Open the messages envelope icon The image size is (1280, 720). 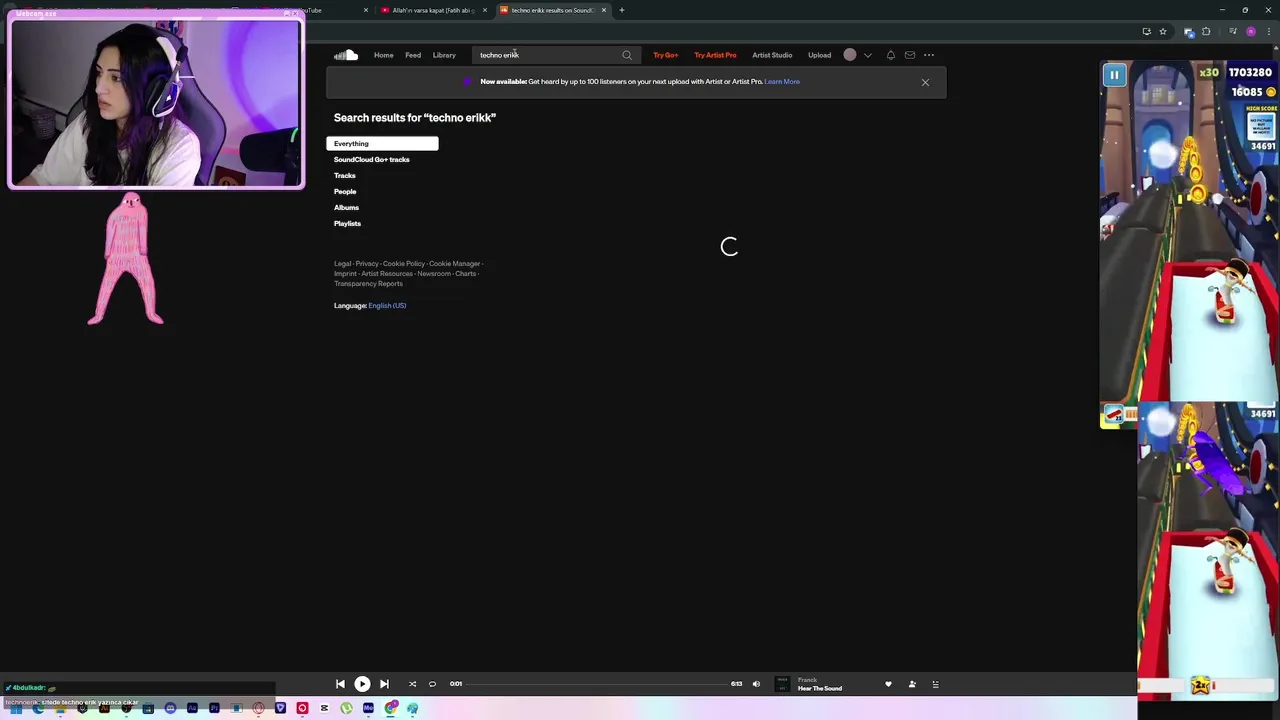(910, 55)
